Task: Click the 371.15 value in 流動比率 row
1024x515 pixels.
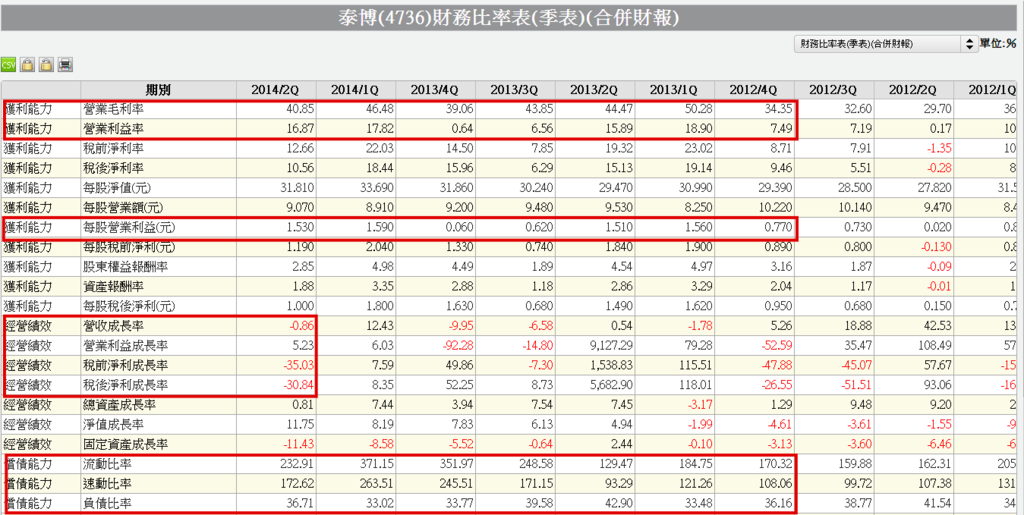Action: [376, 464]
